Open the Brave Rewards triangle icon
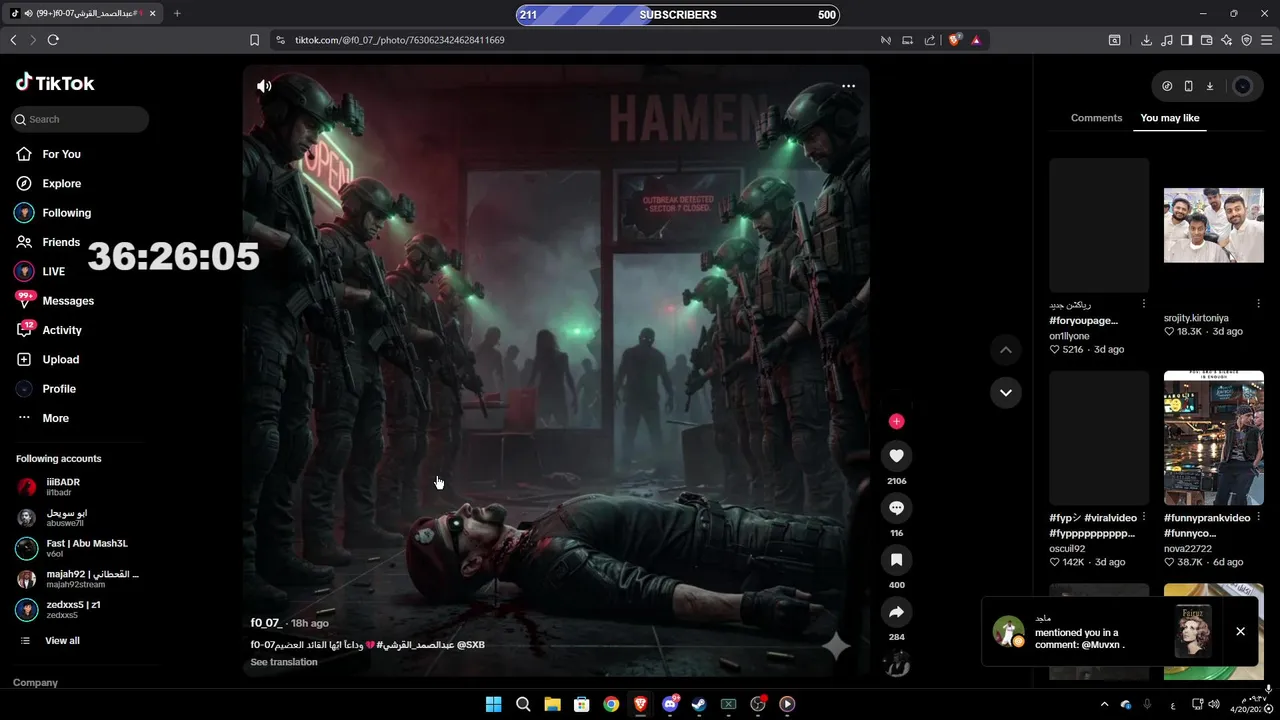Screen dimensions: 1280x720 tap(976, 40)
